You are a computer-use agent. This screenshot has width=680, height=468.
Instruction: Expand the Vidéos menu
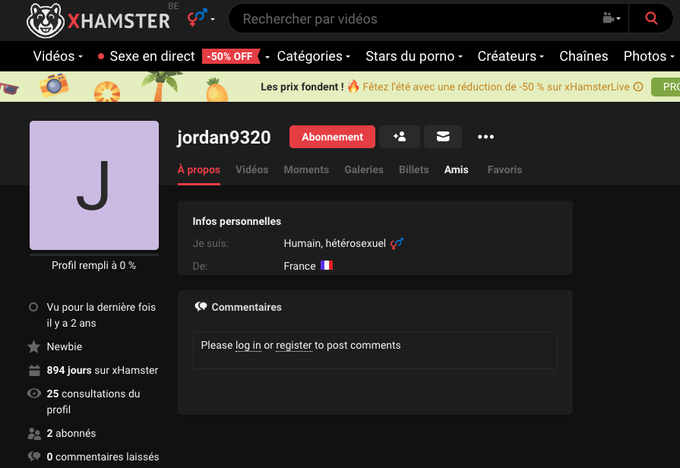click(58, 56)
